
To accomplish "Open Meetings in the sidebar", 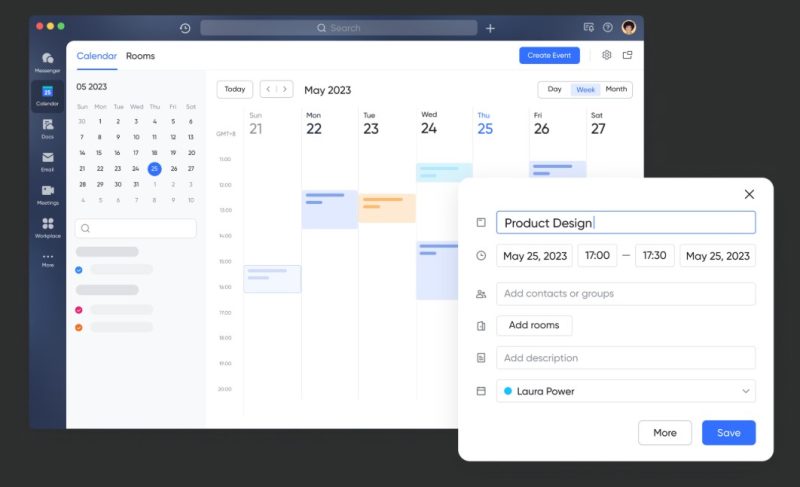I will pos(47,195).
